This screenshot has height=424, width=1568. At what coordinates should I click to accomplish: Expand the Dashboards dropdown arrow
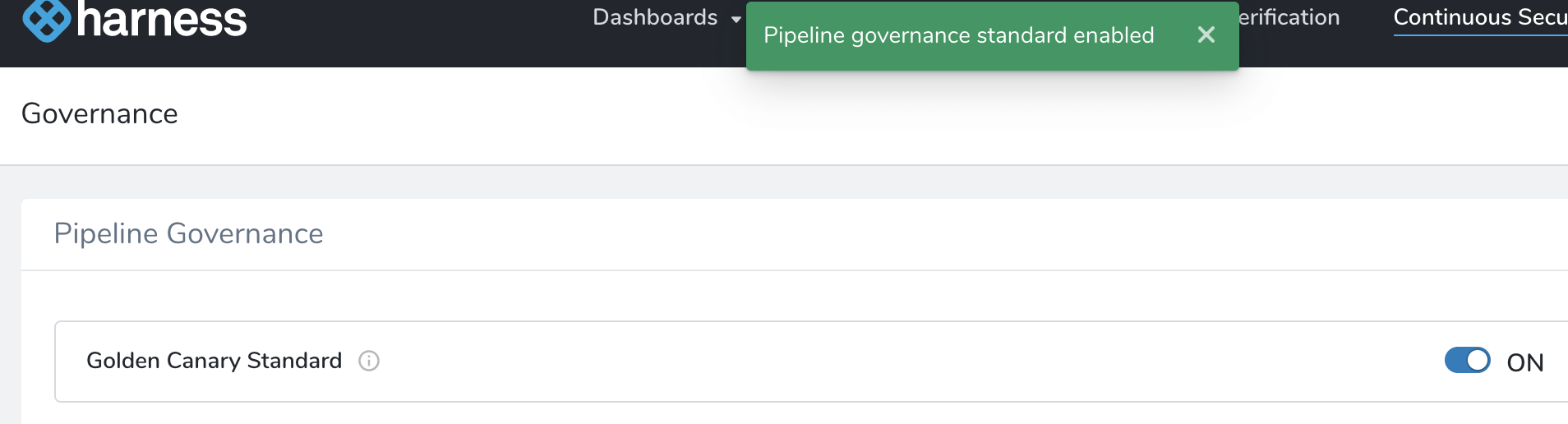736,19
